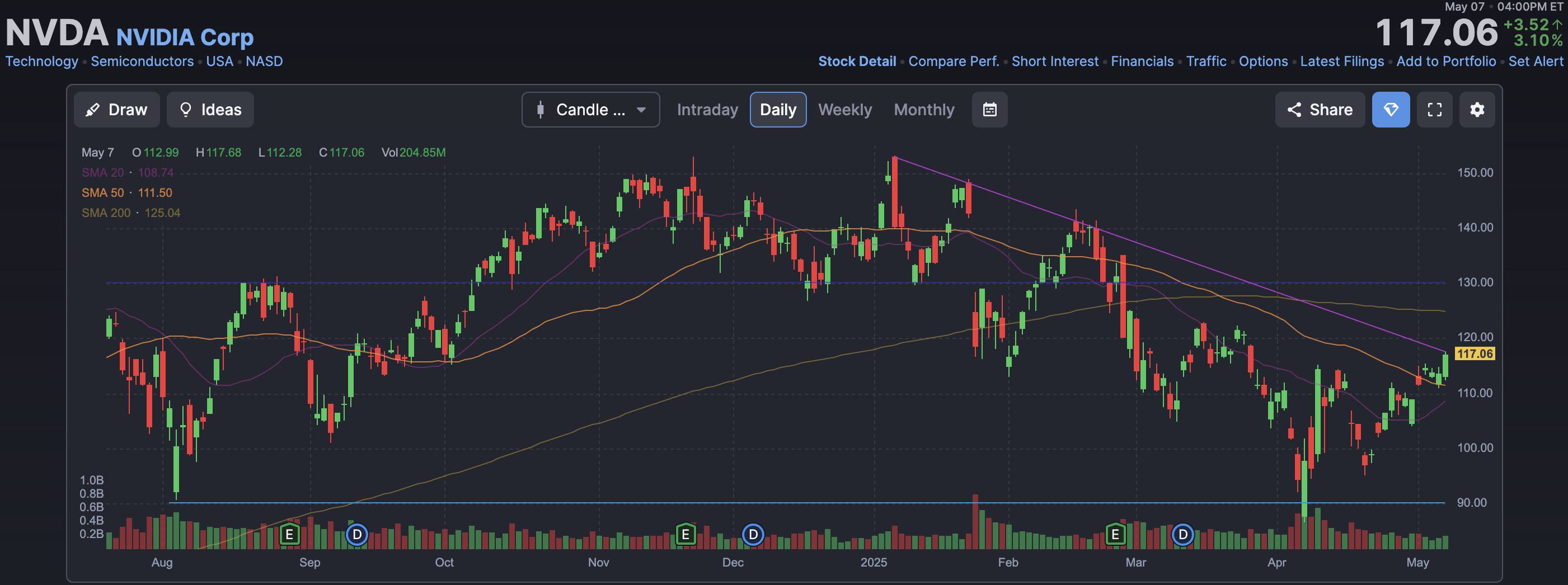Viewport: 1568px width, 585px height.
Task: Open chart settings gear
Action: [x=1477, y=110]
